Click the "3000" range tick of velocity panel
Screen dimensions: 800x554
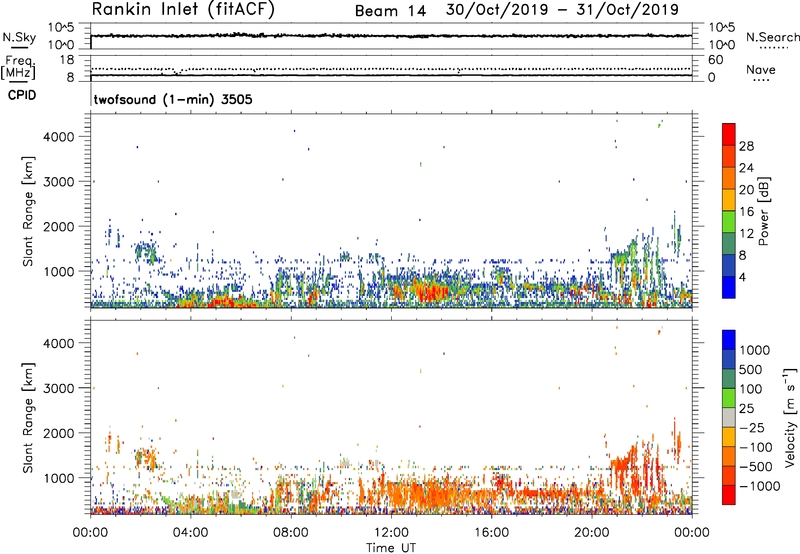61,389
